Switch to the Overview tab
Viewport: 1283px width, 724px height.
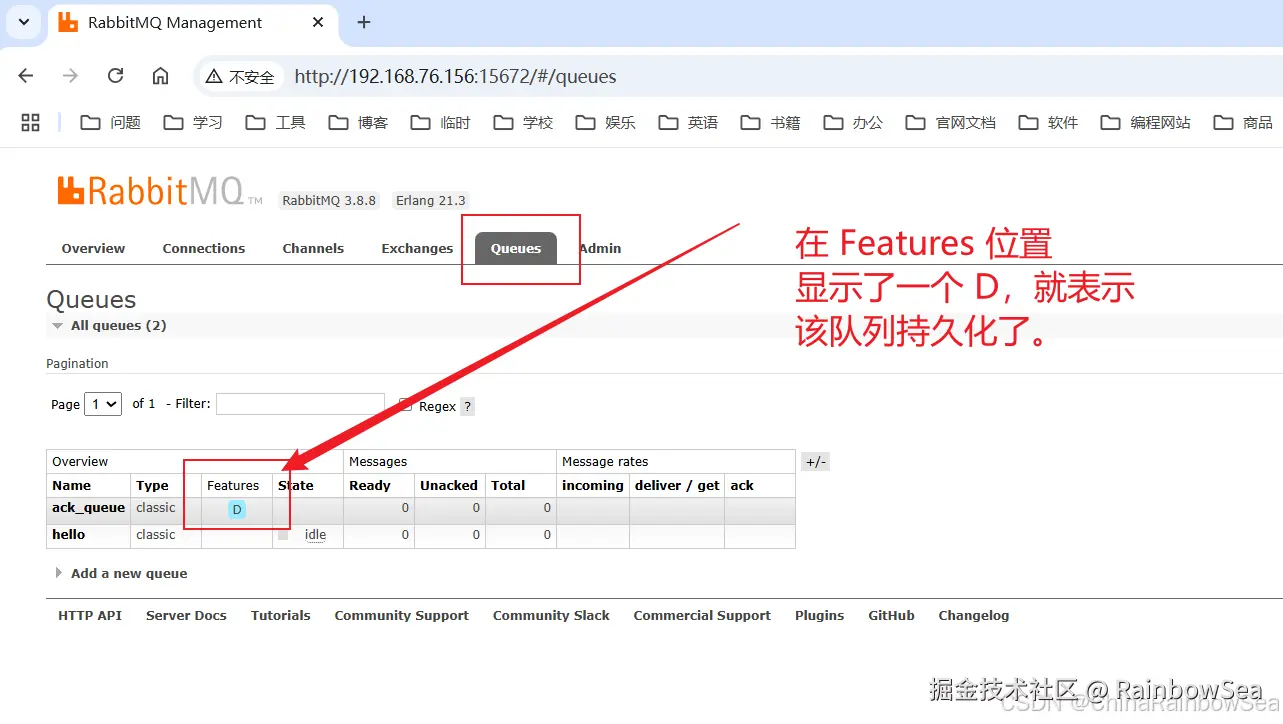click(93, 248)
